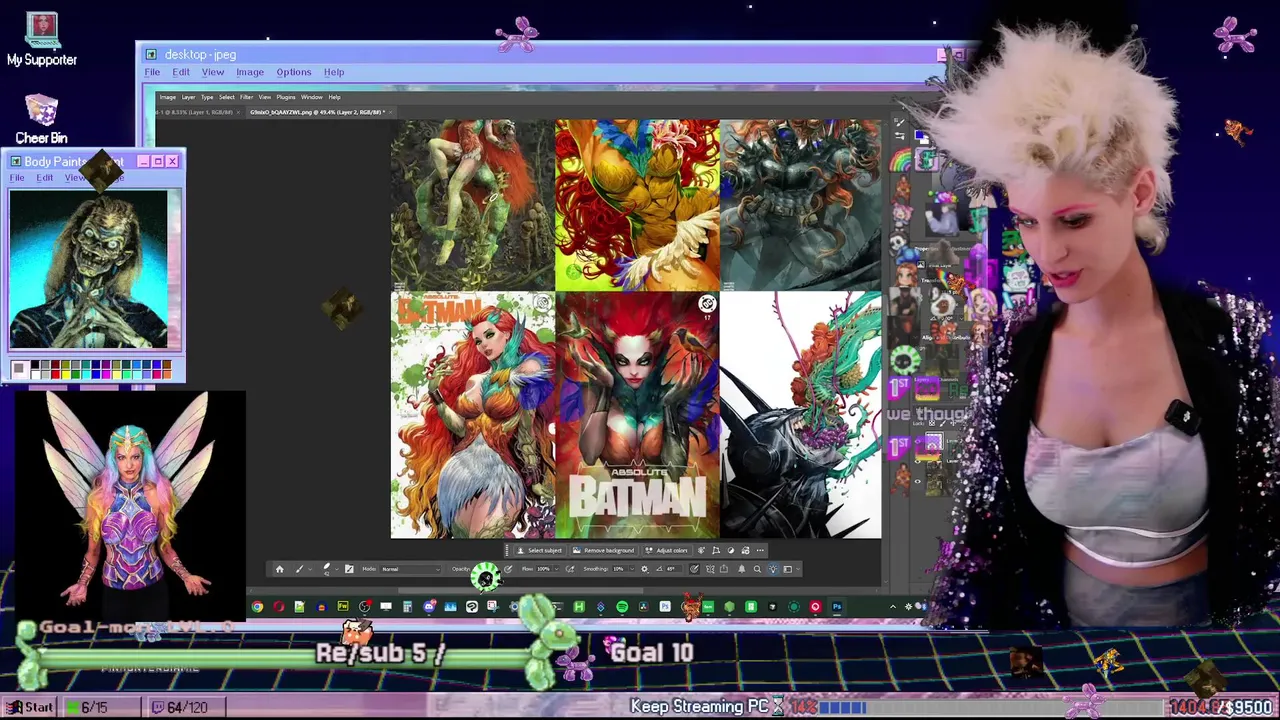
Task: Open Opera browser taskbar icon
Action: point(278,606)
